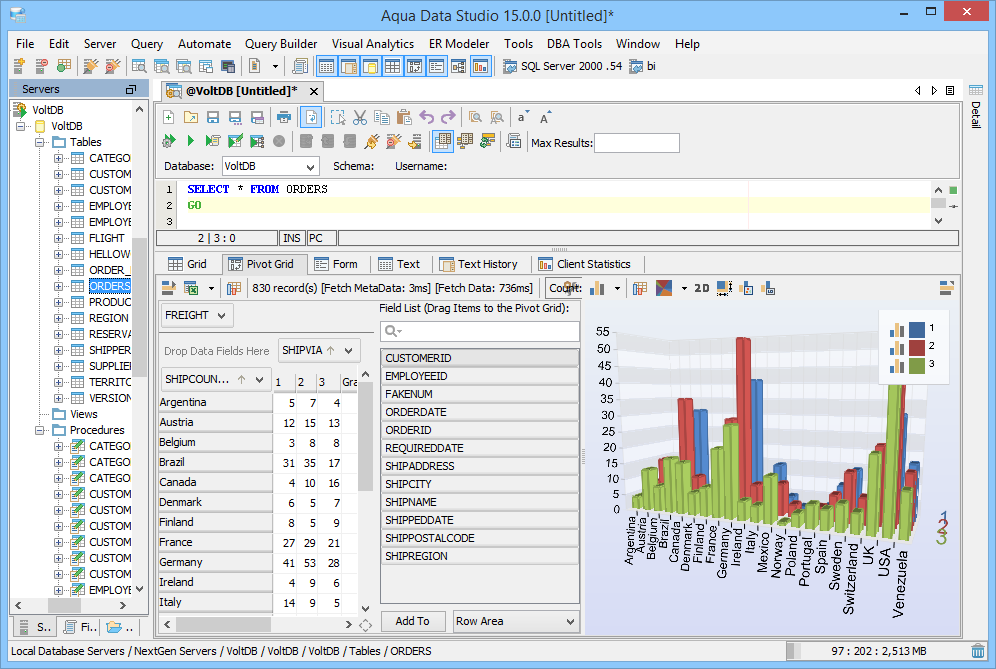Click the Add To button

[412, 621]
